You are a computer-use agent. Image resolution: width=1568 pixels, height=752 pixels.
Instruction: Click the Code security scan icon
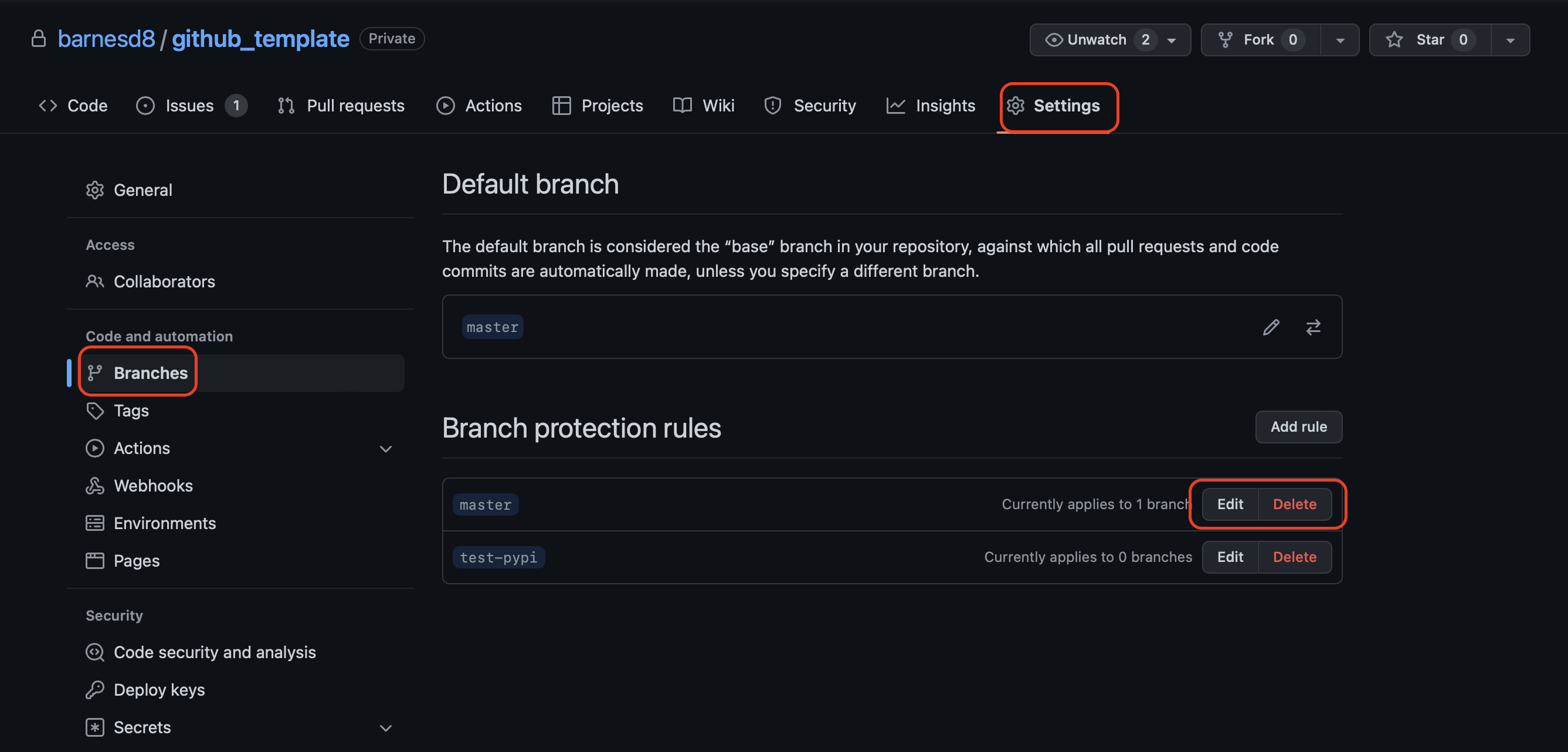coord(94,652)
